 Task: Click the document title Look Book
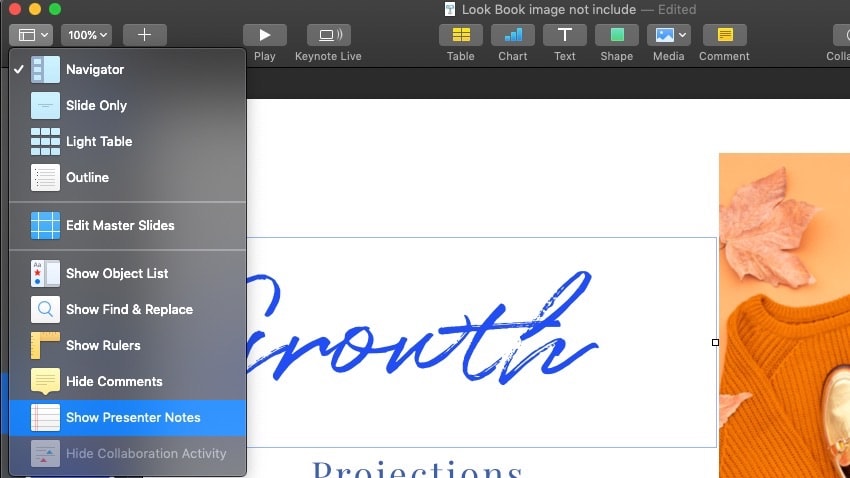click(549, 9)
